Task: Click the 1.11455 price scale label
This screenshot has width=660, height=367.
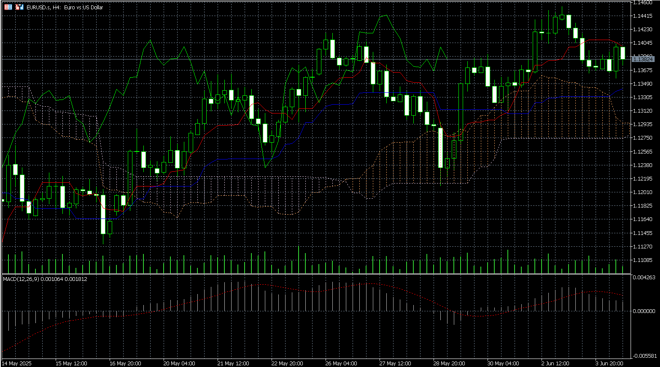Action: pos(642,233)
